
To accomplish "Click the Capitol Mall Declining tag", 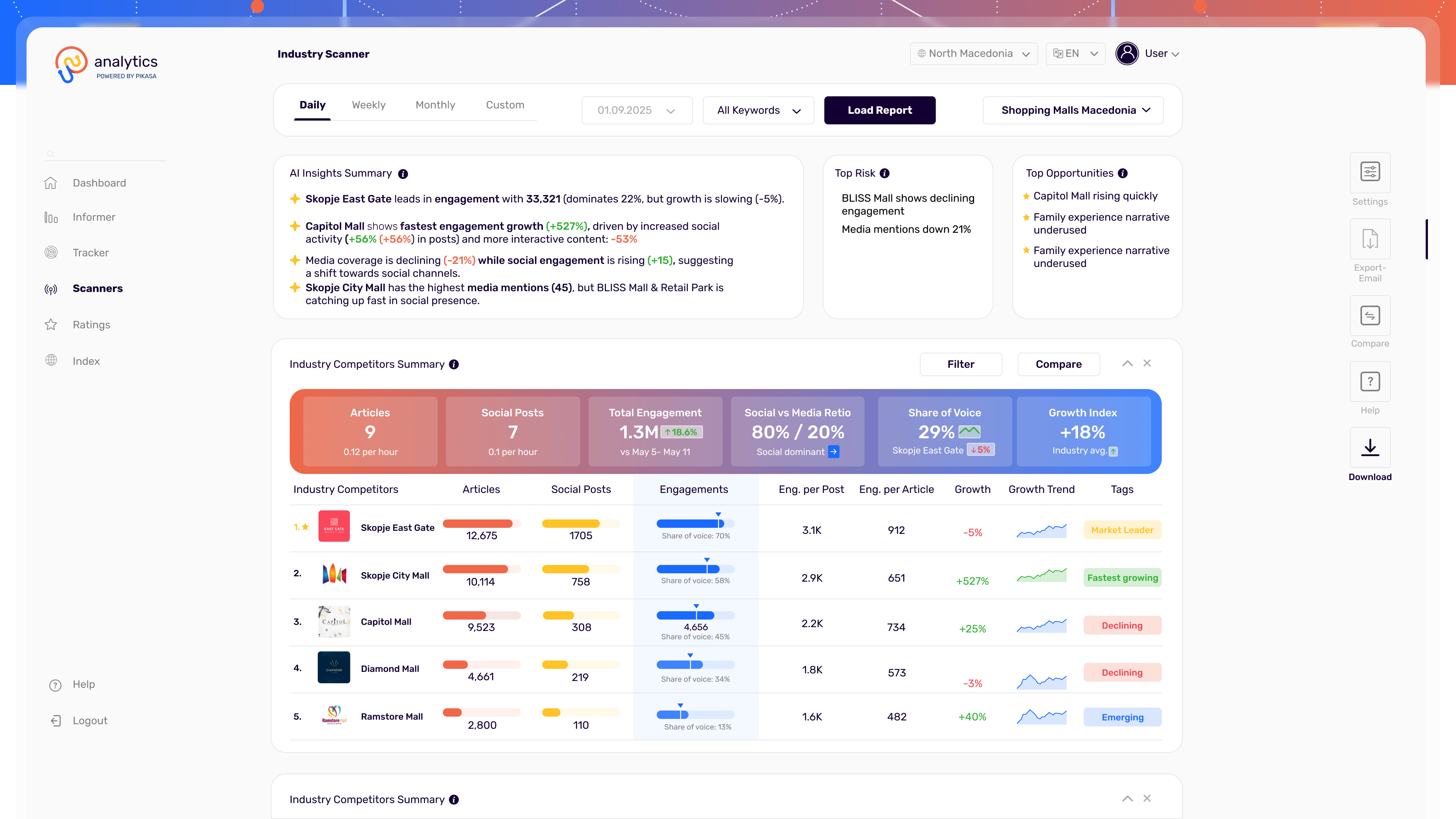I will pyautogui.click(x=1122, y=625).
